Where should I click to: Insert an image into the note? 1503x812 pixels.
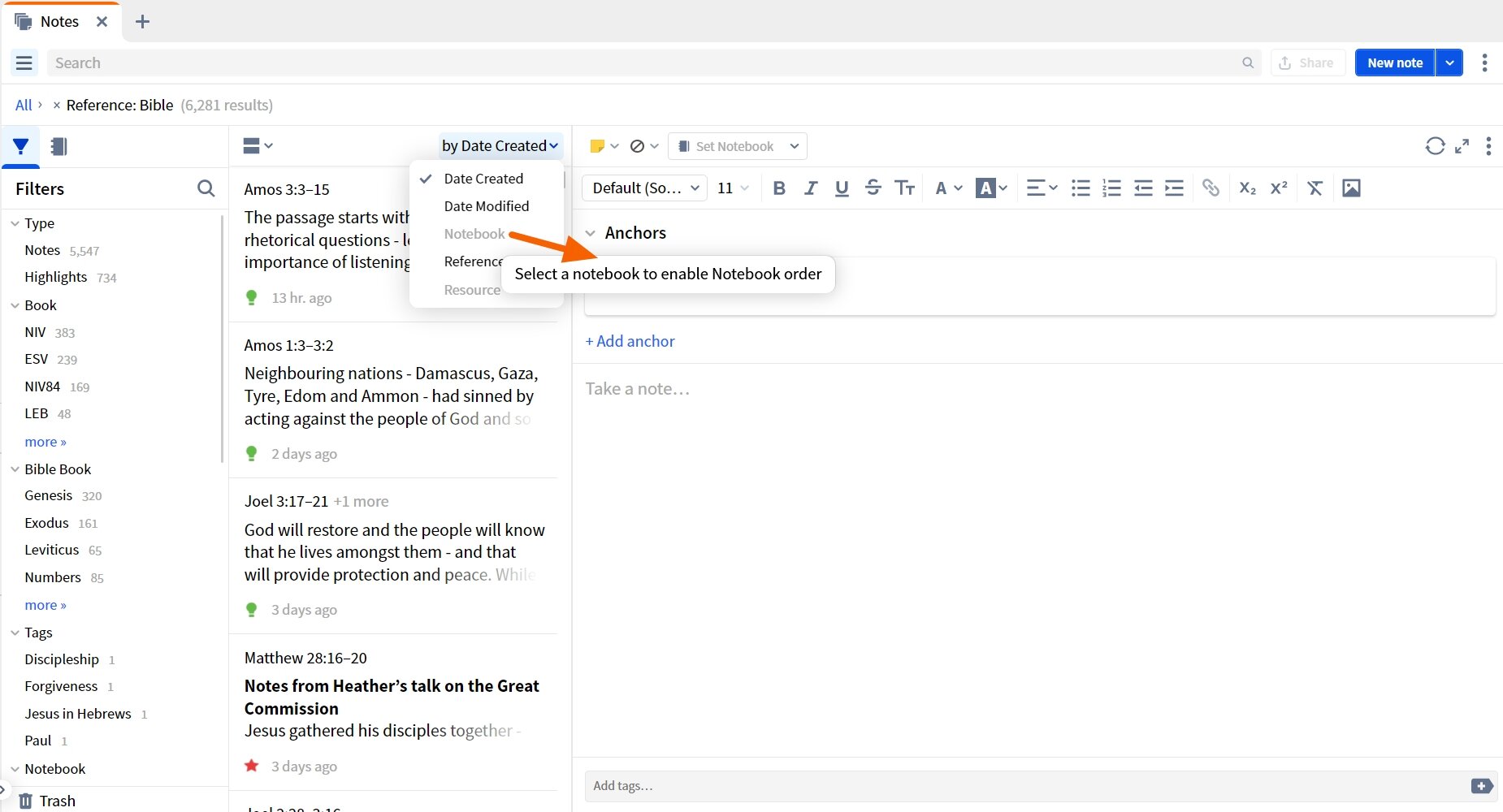(x=1351, y=188)
